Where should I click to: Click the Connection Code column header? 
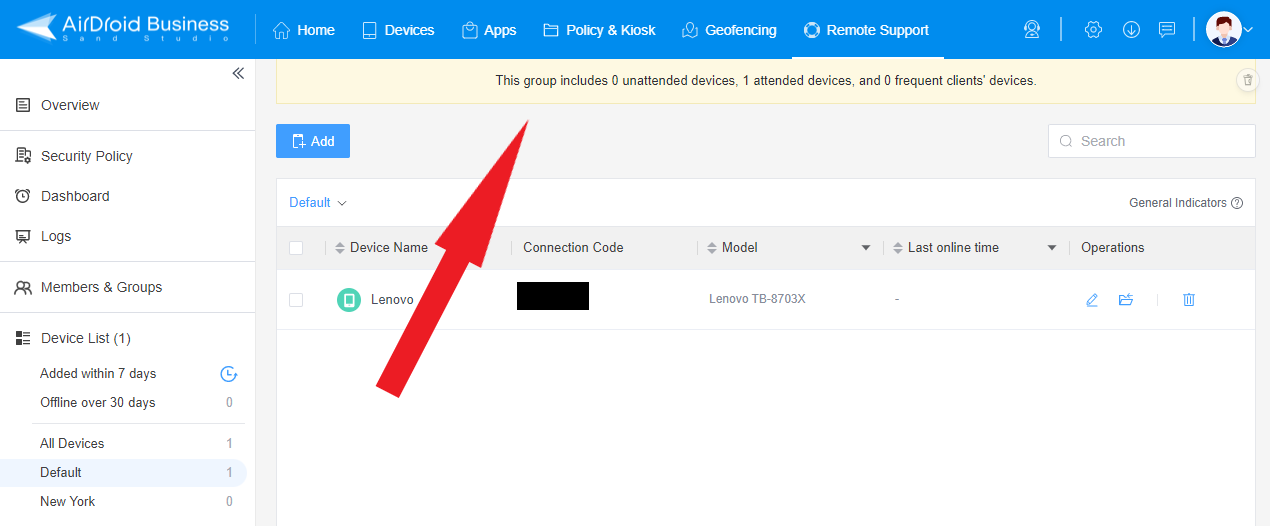pos(573,247)
